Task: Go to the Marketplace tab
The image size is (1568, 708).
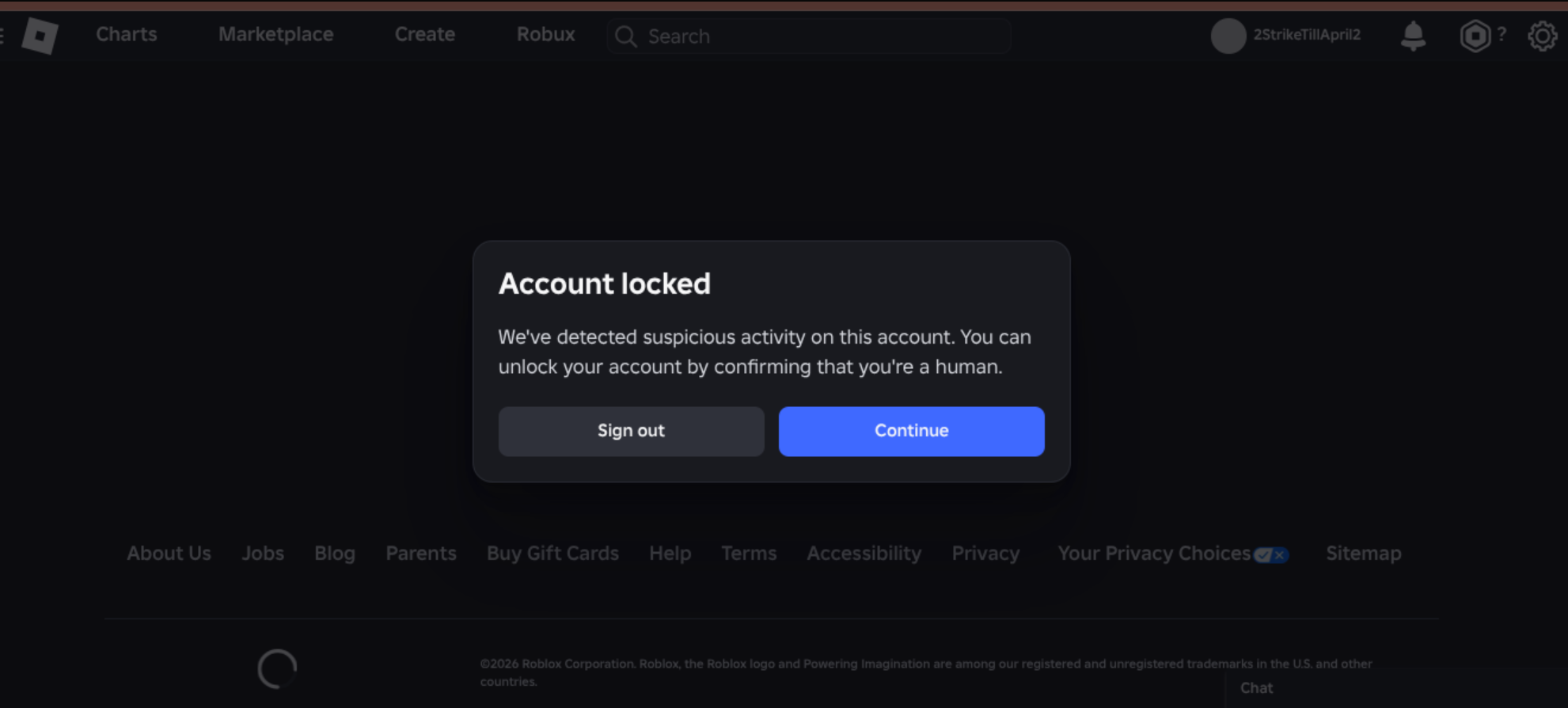Action: coord(275,34)
